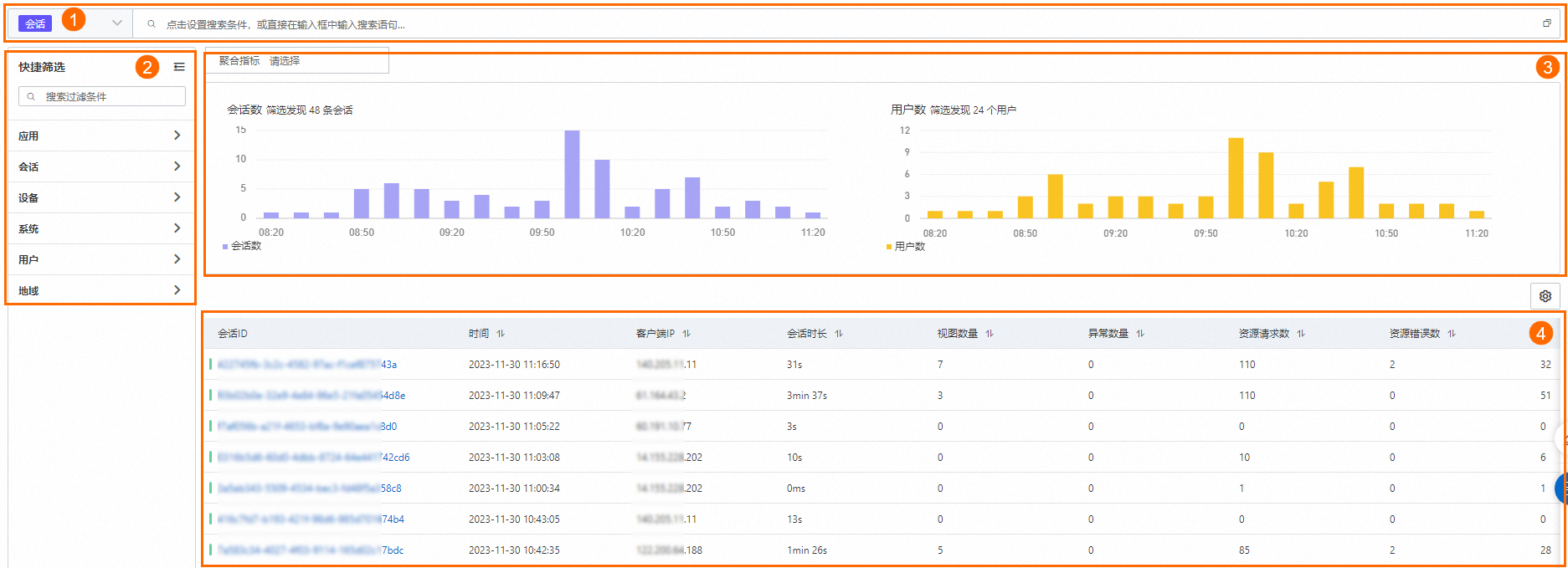
Task: Click resource requests 85 in 10:42:35 row
Action: pyautogui.click(x=1245, y=550)
